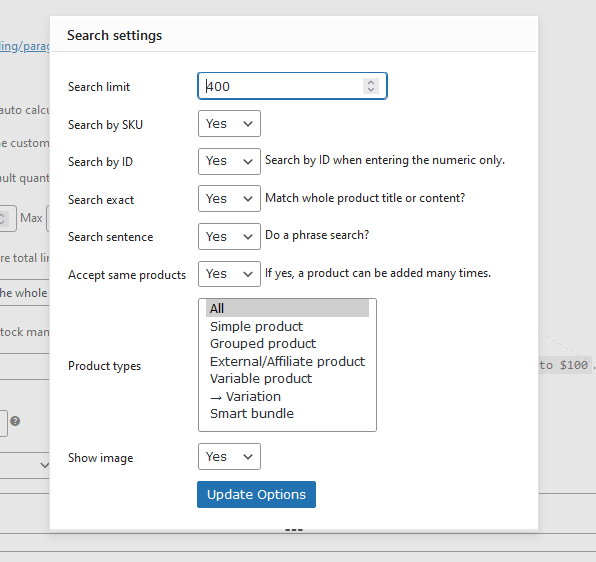This screenshot has width=596, height=562.
Task: Click the 'If yes, a product can be added many times.' note
Action: pyautogui.click(x=378, y=273)
